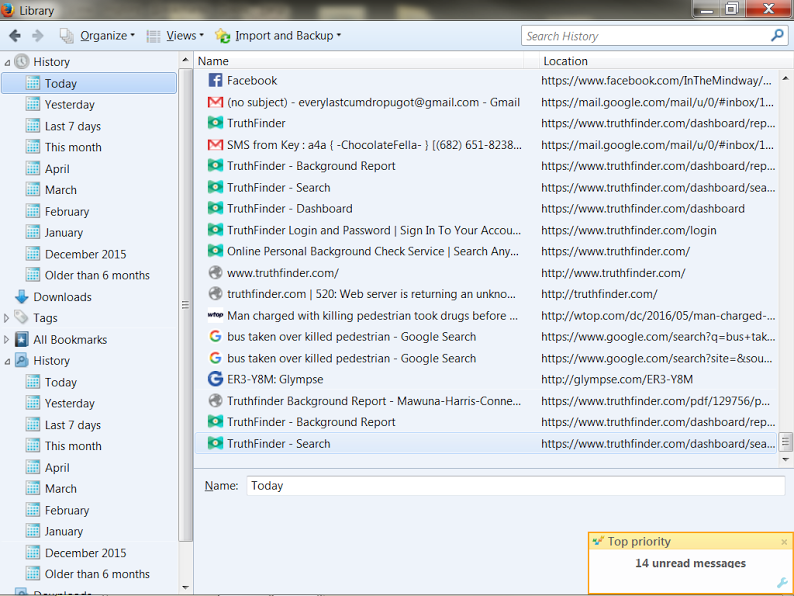Image resolution: width=794 pixels, height=596 pixels.
Task: Click truthfinder.com/pdf/129756 location
Action: point(655,401)
